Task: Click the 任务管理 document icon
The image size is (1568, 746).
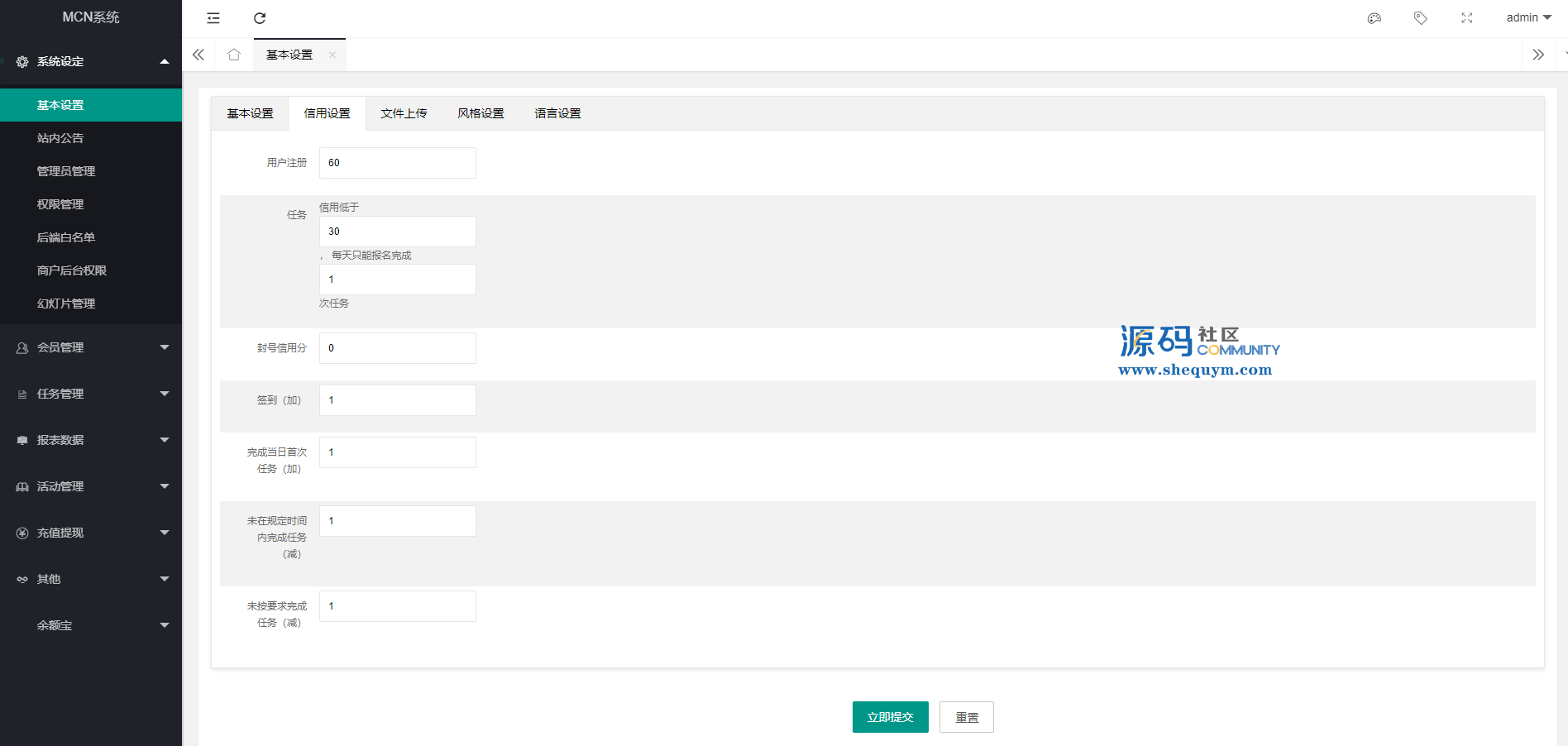Action: pyautogui.click(x=22, y=395)
